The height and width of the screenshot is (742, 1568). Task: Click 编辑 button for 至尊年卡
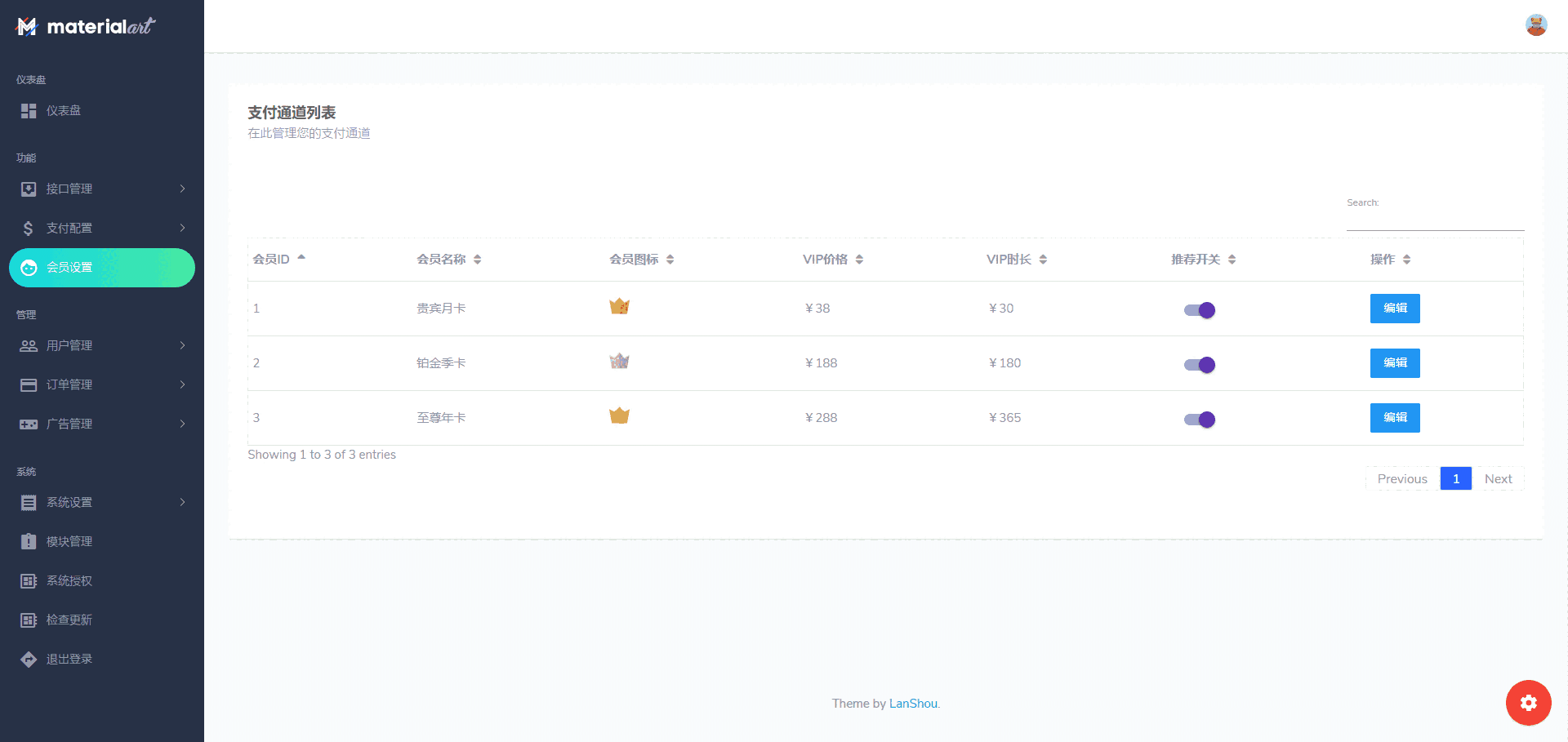tap(1395, 418)
